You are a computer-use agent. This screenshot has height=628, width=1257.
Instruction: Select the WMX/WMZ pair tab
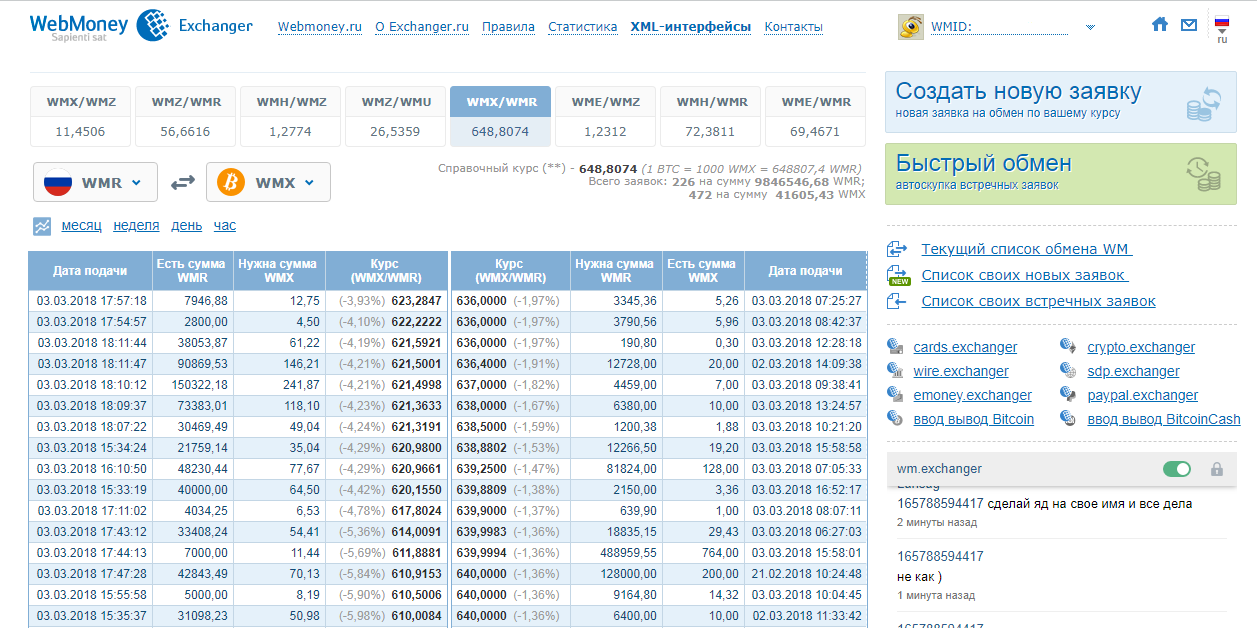80,116
